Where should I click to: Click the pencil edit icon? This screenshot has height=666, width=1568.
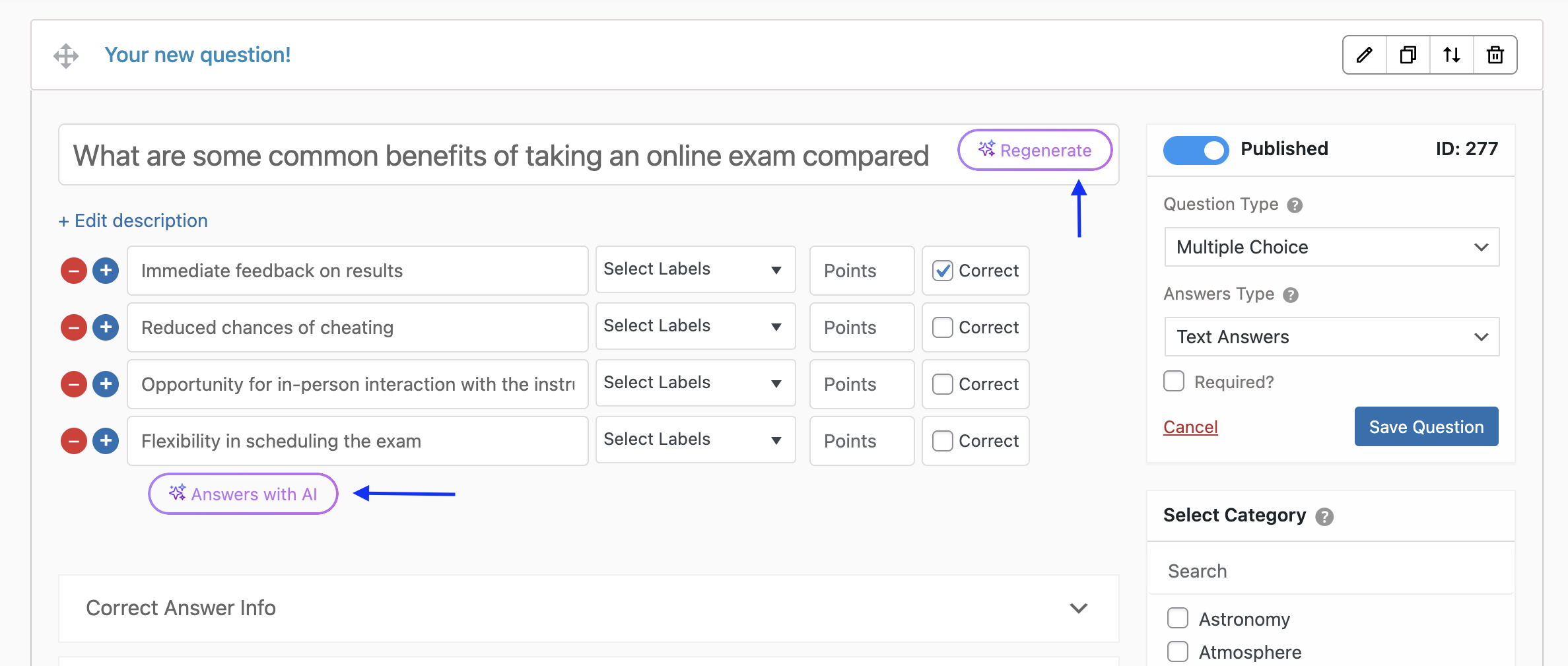point(1364,55)
